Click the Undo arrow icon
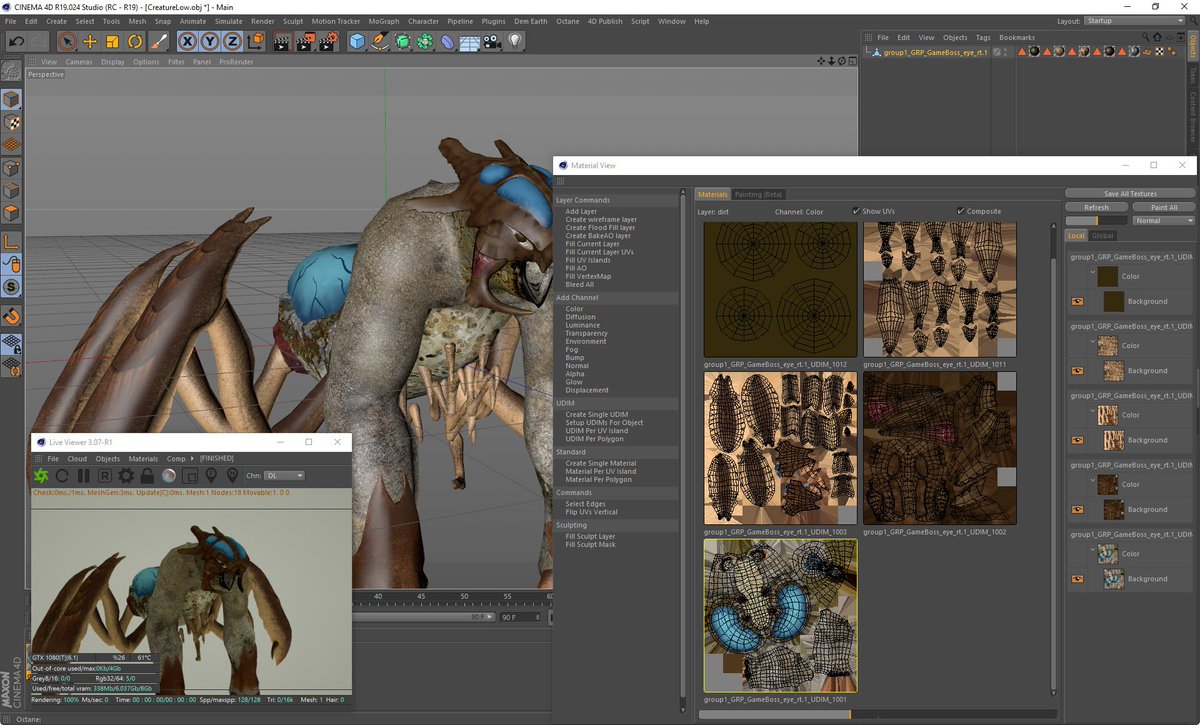1200x725 pixels. 16,42
